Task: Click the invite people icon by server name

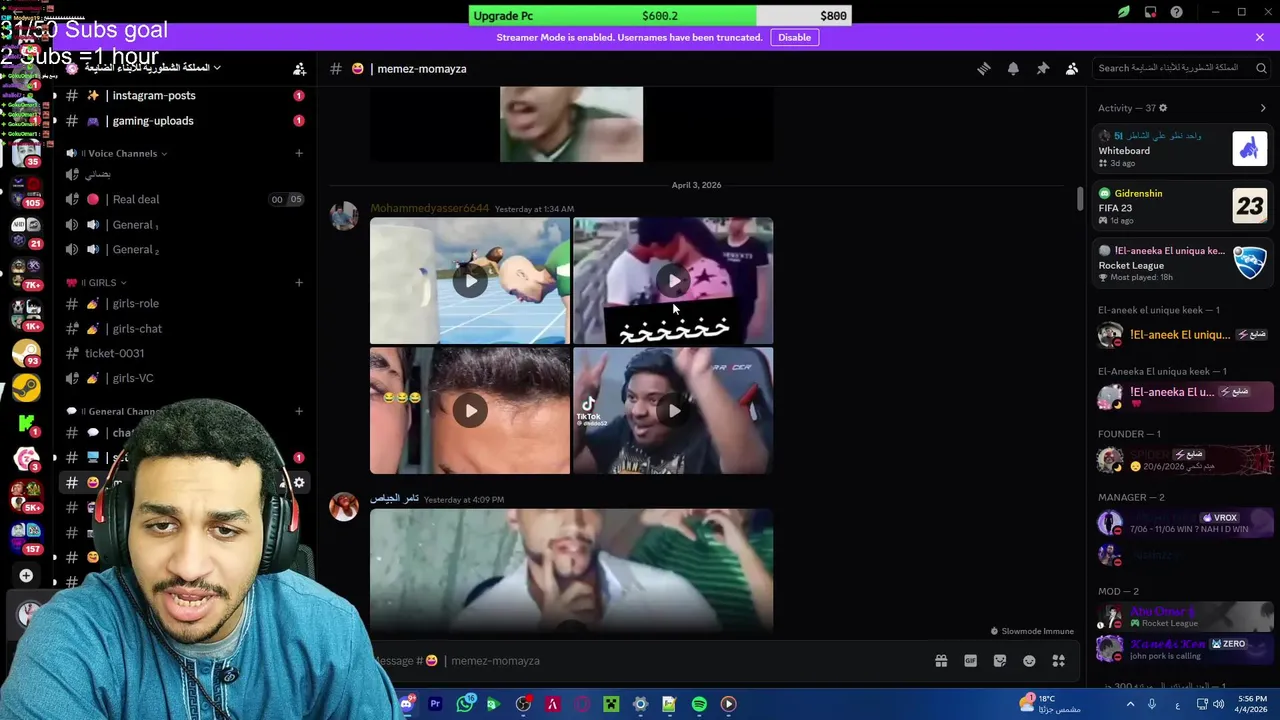Action: (299, 69)
